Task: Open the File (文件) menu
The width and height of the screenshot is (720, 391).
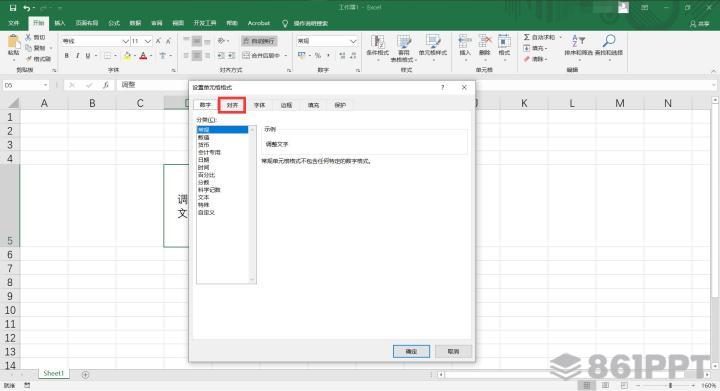Action: click(14, 23)
